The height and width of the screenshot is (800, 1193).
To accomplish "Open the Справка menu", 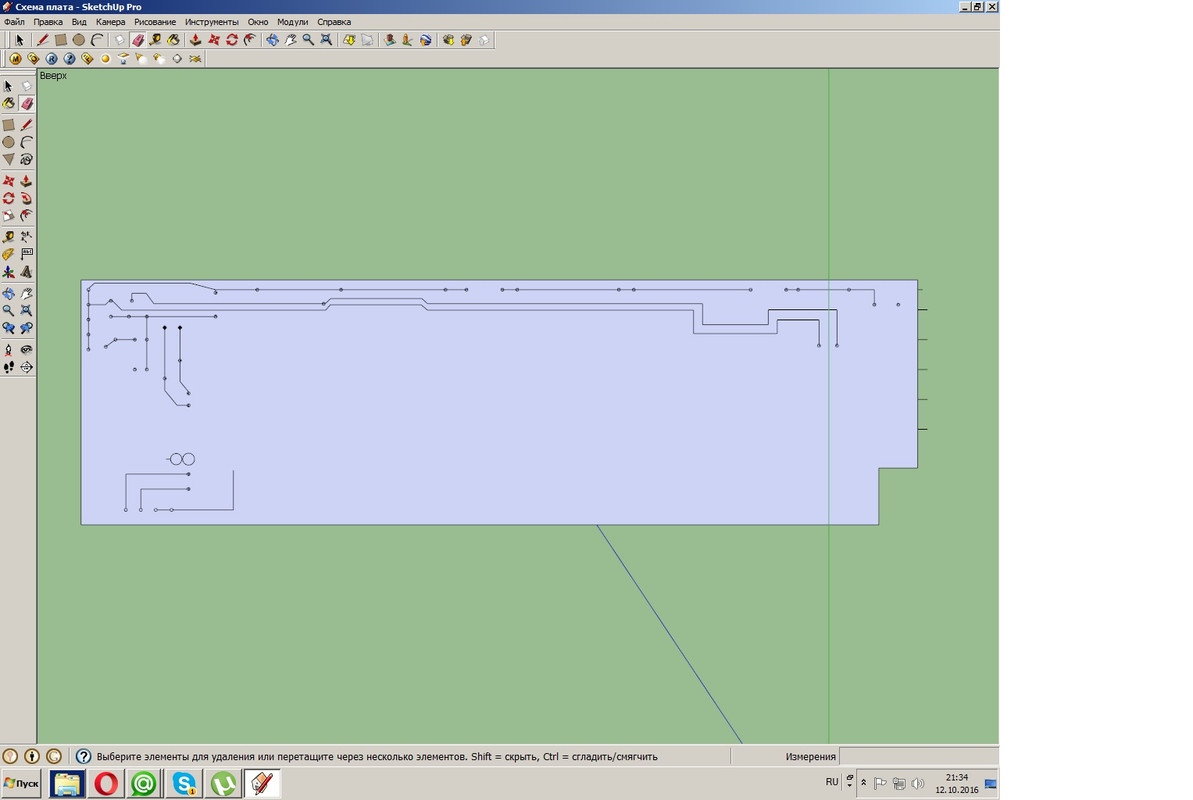I will [x=334, y=22].
